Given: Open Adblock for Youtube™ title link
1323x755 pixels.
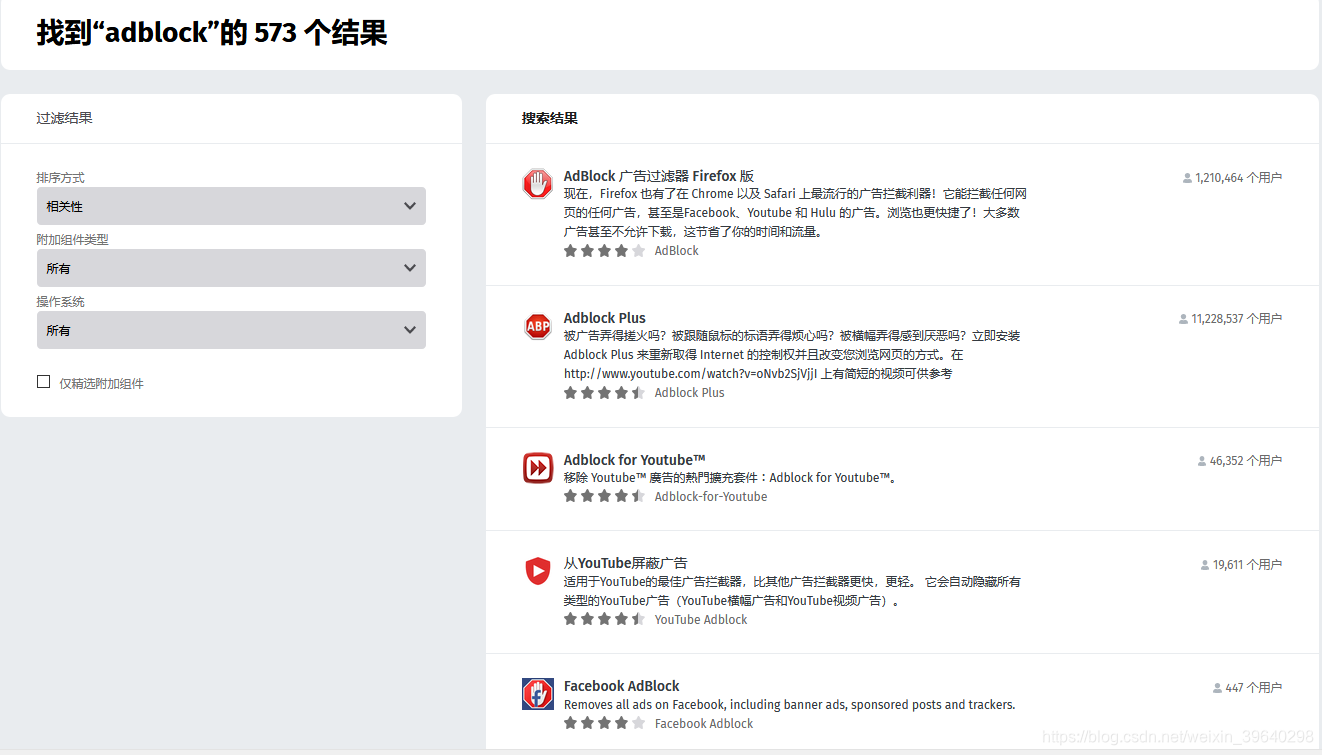Looking at the screenshot, I should tap(635, 460).
